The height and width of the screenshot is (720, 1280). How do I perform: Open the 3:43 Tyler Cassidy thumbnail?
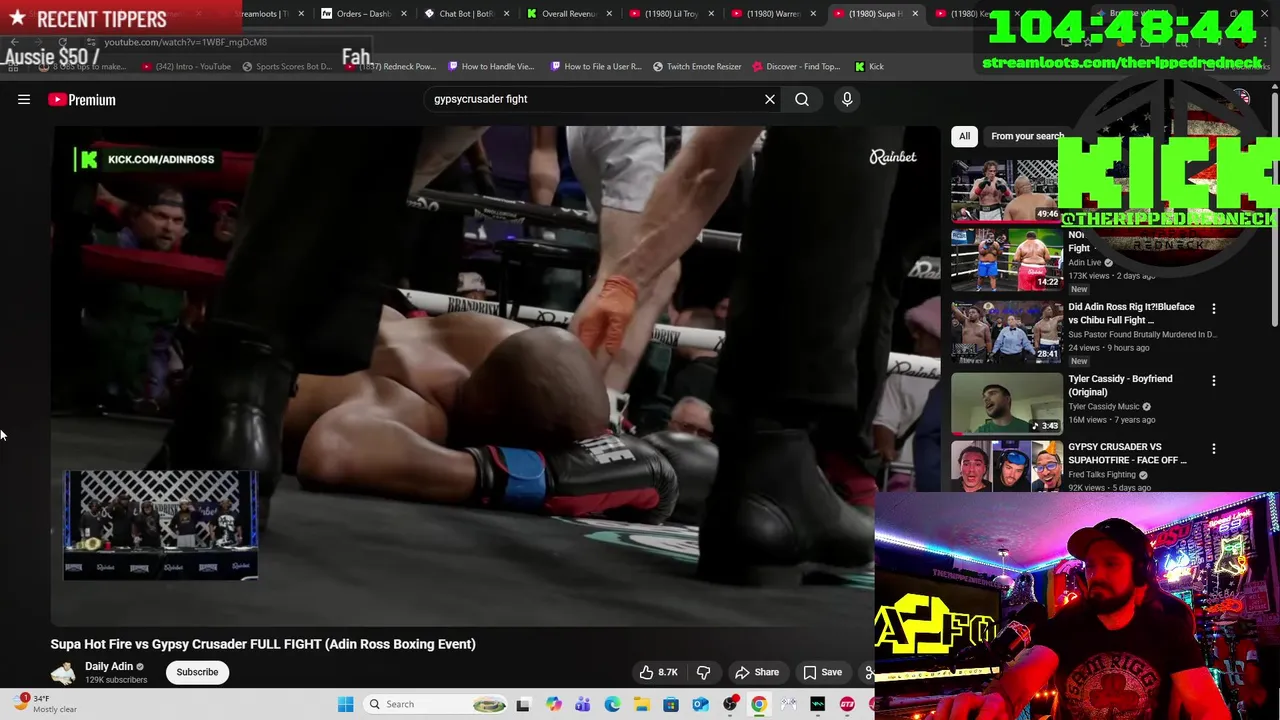(1007, 403)
